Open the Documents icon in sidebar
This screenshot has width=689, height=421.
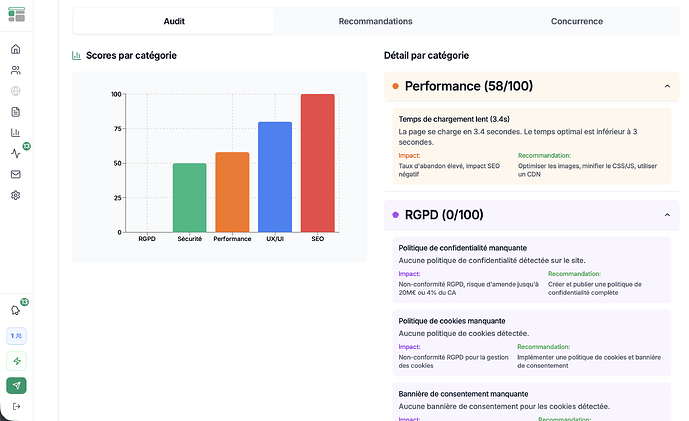coord(16,112)
